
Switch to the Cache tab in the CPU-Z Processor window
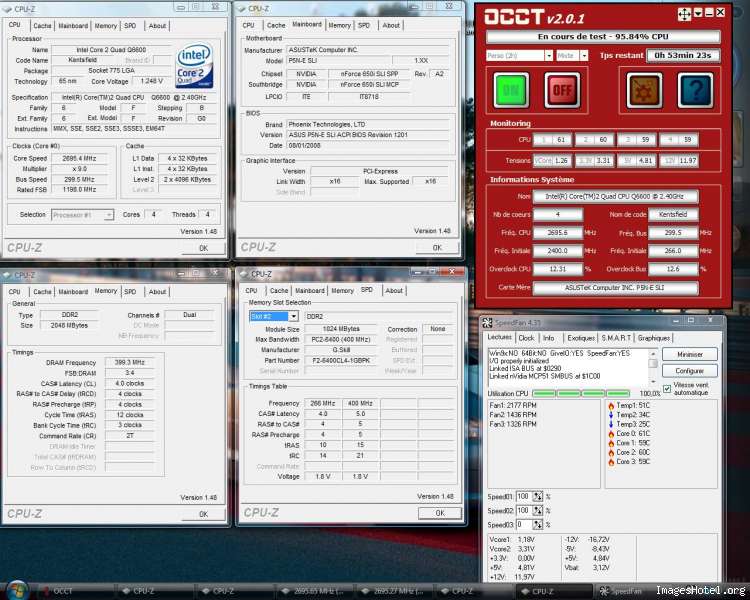[x=42, y=26]
